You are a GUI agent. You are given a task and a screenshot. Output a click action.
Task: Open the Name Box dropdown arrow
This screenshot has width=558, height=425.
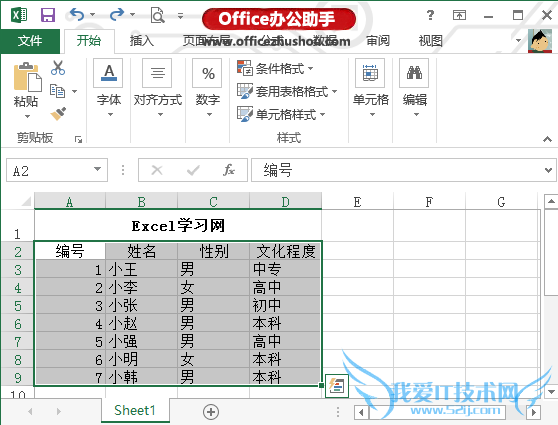pyautogui.click(x=97, y=169)
